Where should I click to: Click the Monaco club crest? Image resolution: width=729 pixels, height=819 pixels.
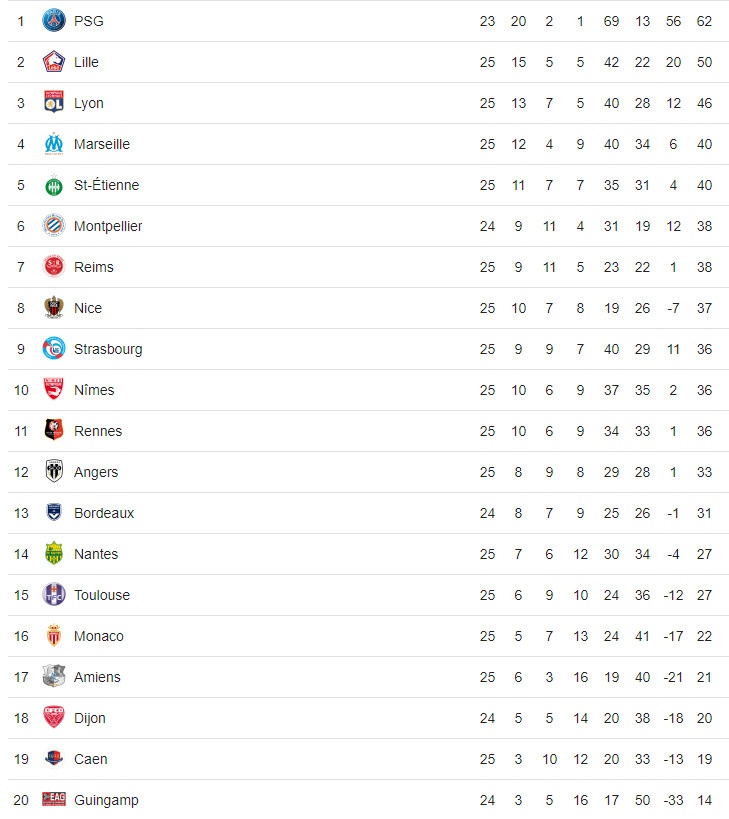tap(54, 636)
